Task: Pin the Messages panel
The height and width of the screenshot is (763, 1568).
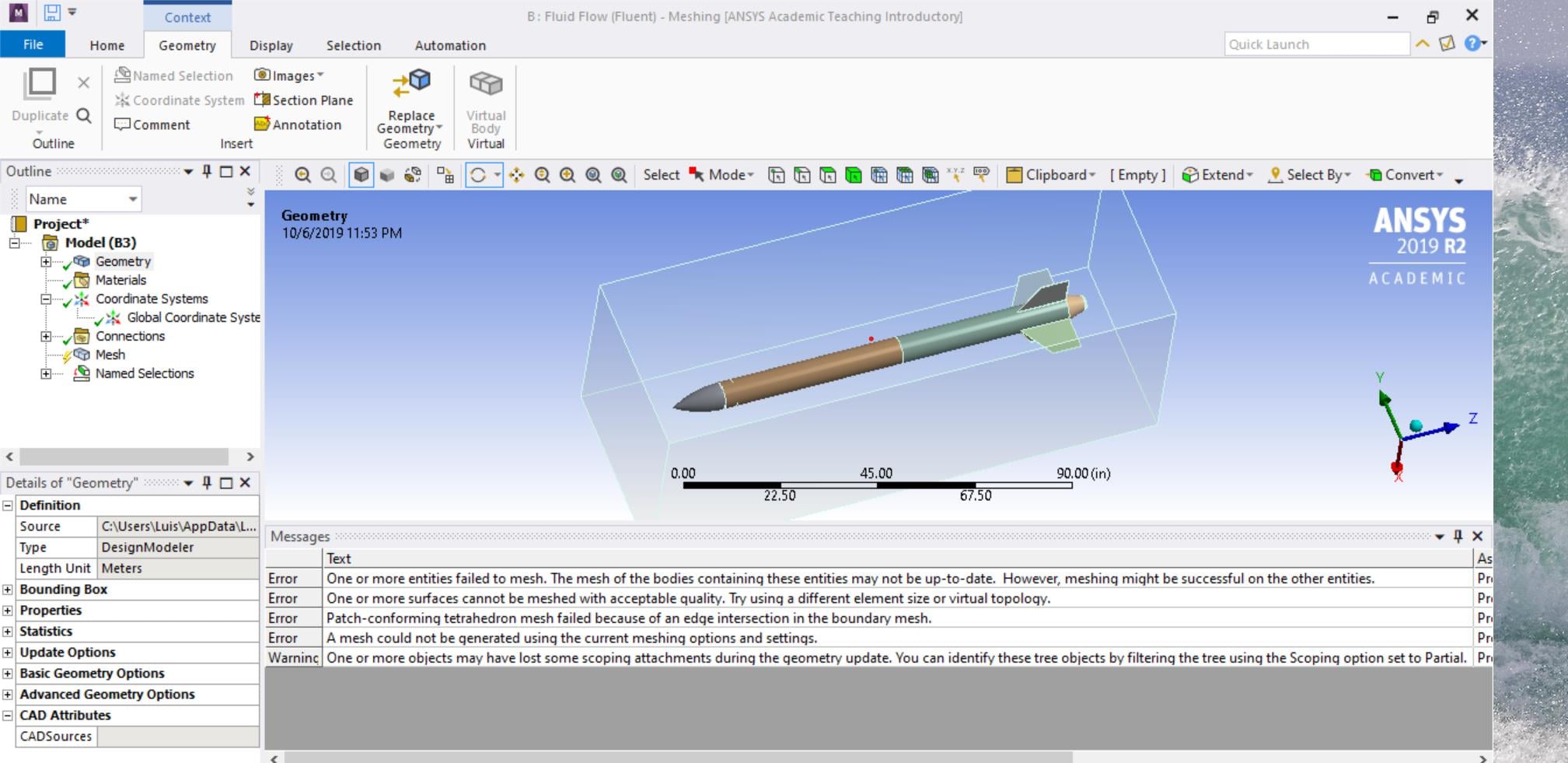Action: point(1458,536)
